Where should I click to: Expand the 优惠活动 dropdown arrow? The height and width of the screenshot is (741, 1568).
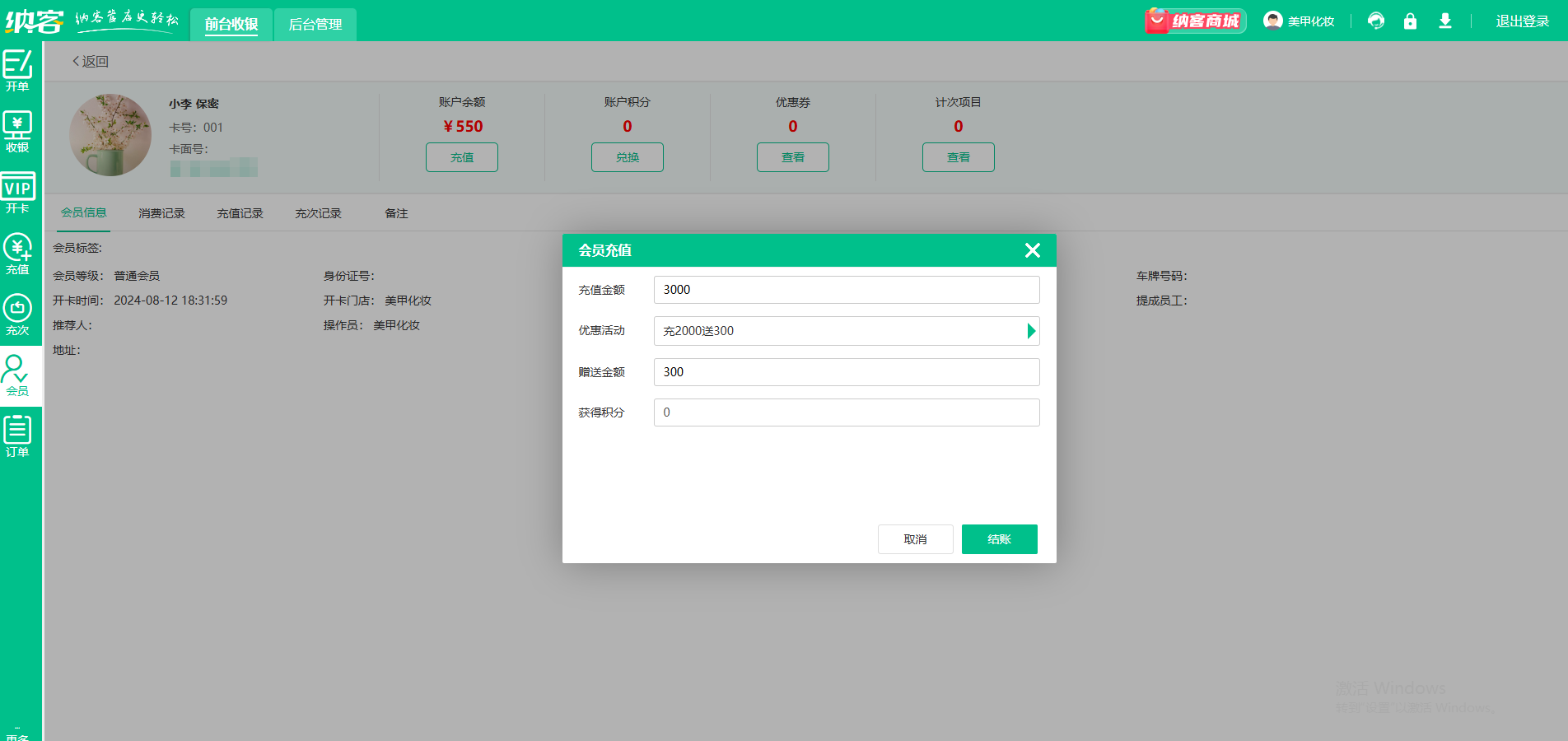1030,331
